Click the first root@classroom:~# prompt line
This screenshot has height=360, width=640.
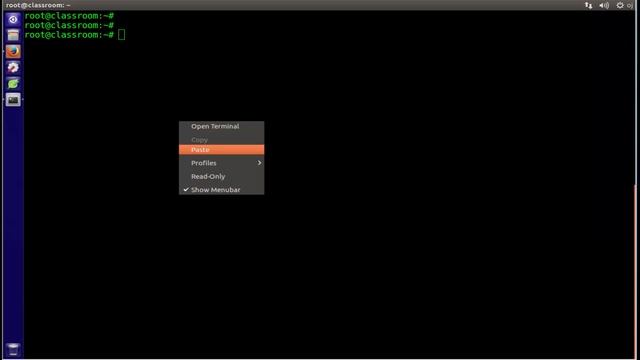click(69, 16)
